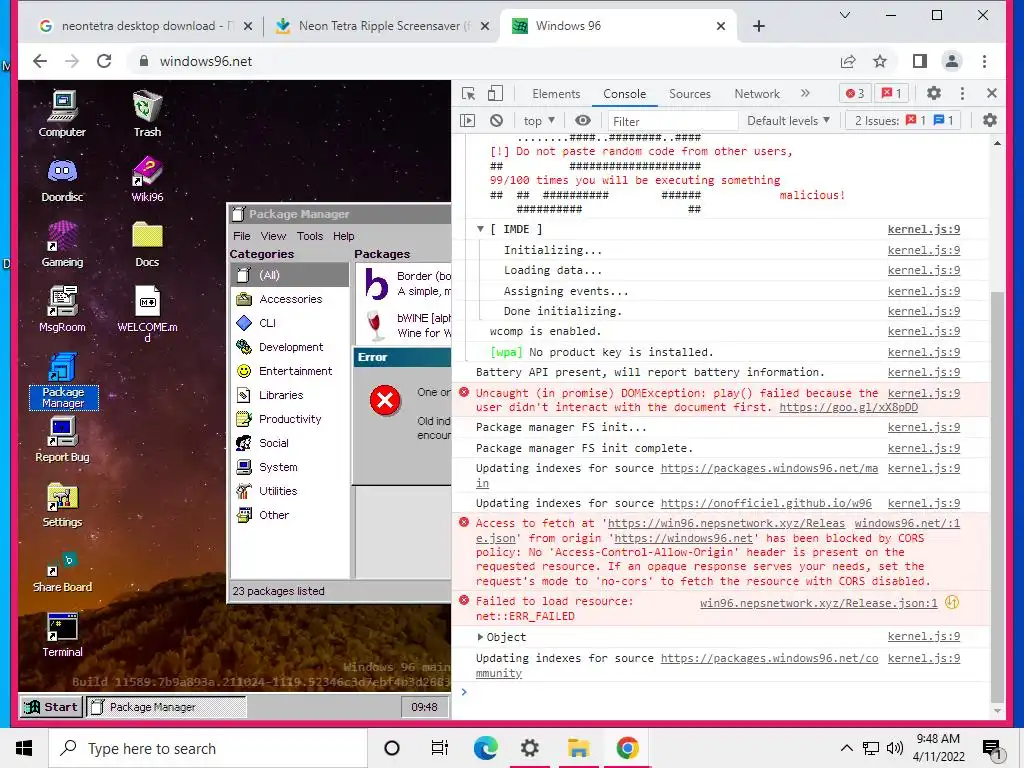Open the Terminal desktop icon
The image size is (1024, 768).
click(x=62, y=635)
